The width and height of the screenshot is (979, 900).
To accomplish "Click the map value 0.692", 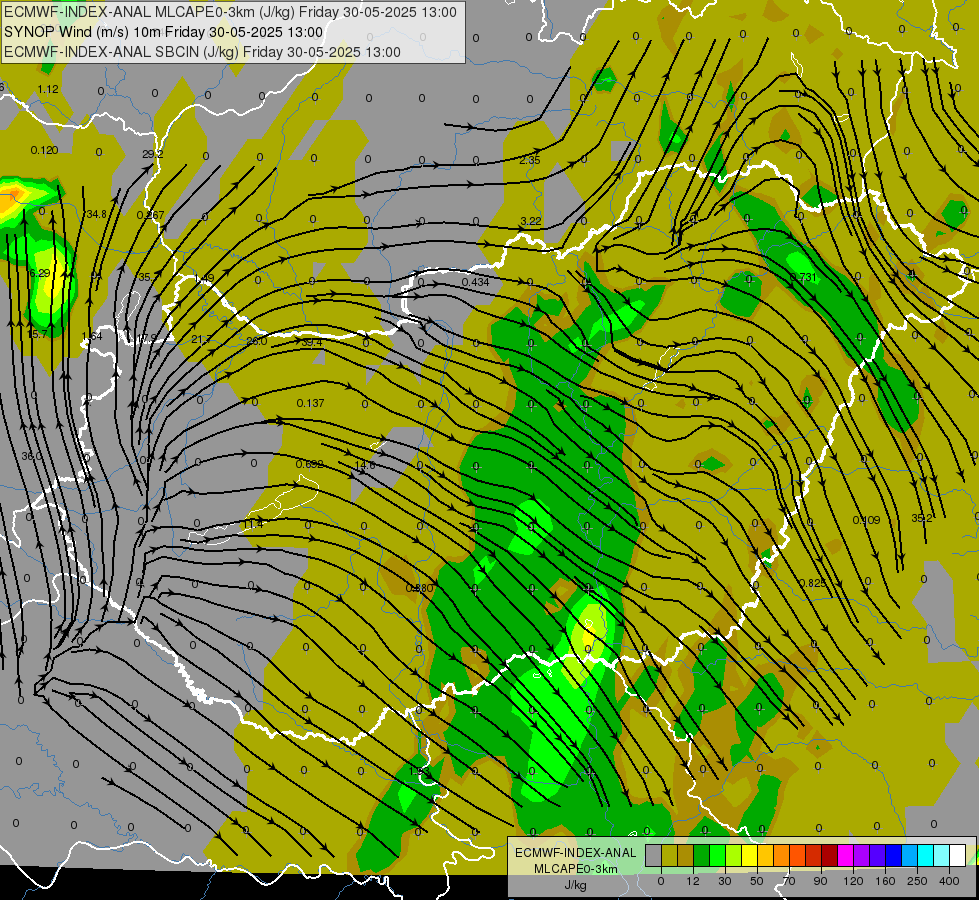I will 310,464.
